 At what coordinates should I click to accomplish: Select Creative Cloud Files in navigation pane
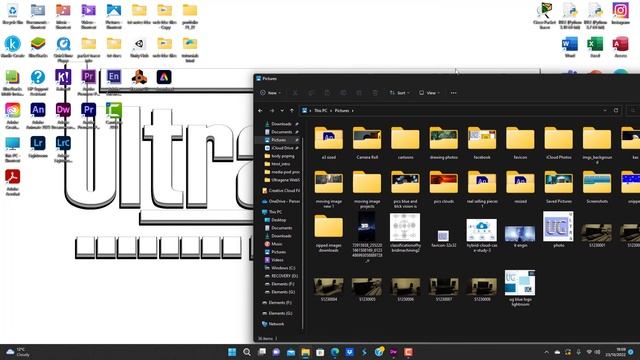click(x=281, y=191)
